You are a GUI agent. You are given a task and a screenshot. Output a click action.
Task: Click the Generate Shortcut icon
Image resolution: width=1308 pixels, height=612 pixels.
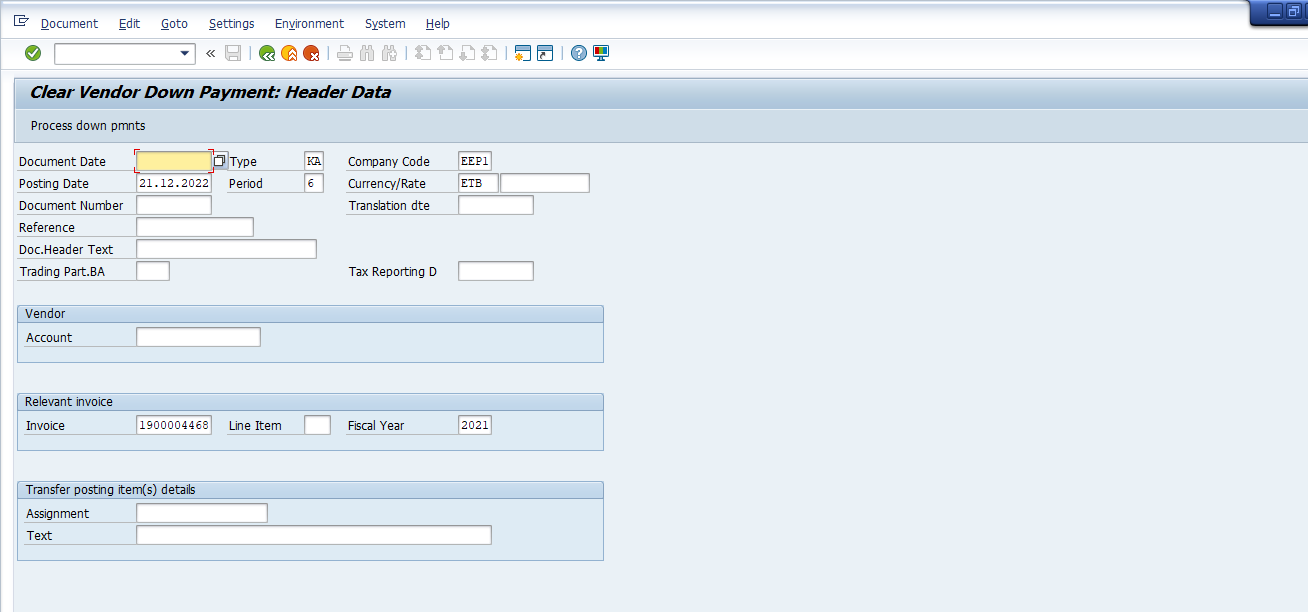(x=545, y=54)
